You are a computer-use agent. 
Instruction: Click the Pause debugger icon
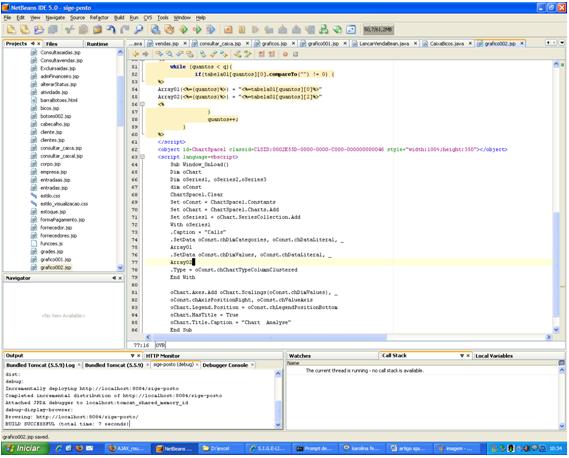click(x=242, y=30)
